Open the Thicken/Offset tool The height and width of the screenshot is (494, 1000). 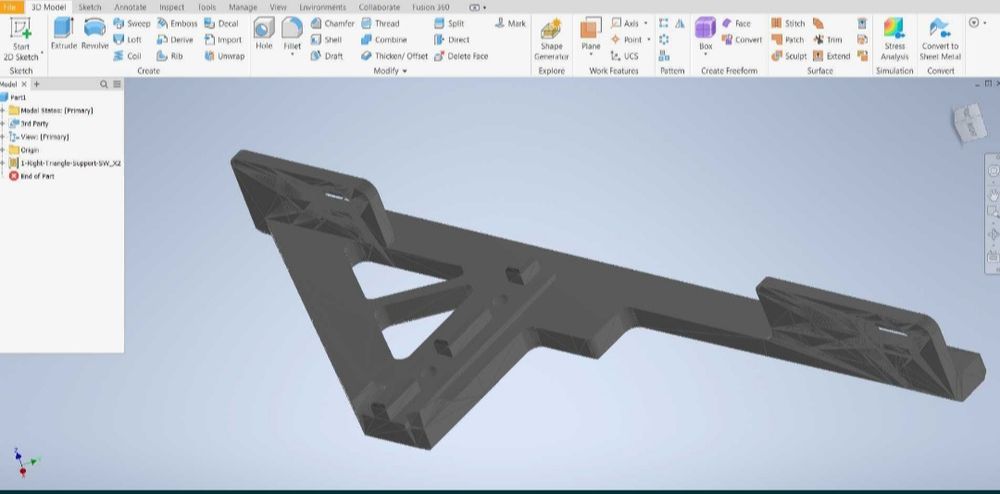point(394,56)
